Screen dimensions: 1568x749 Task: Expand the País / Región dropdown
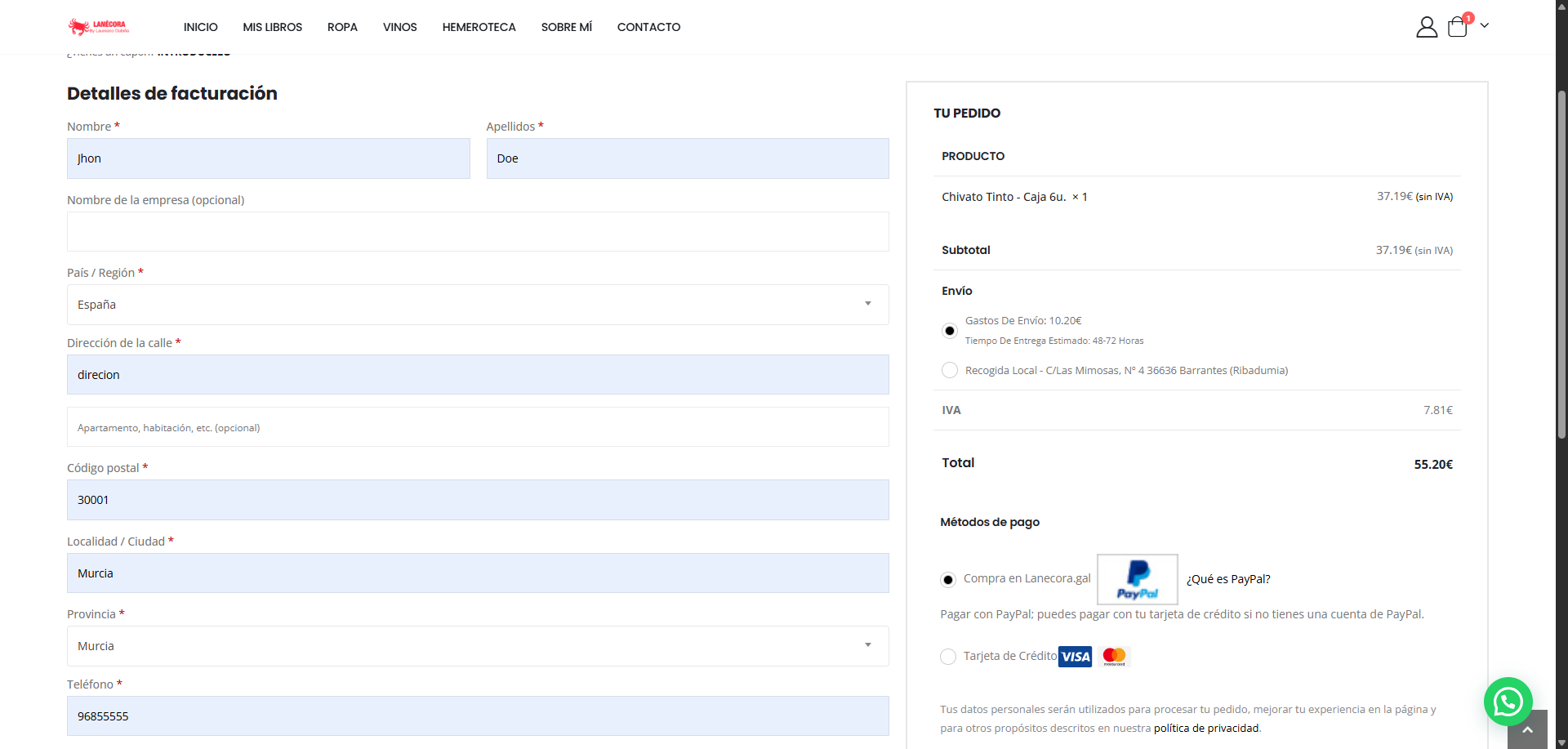478,305
